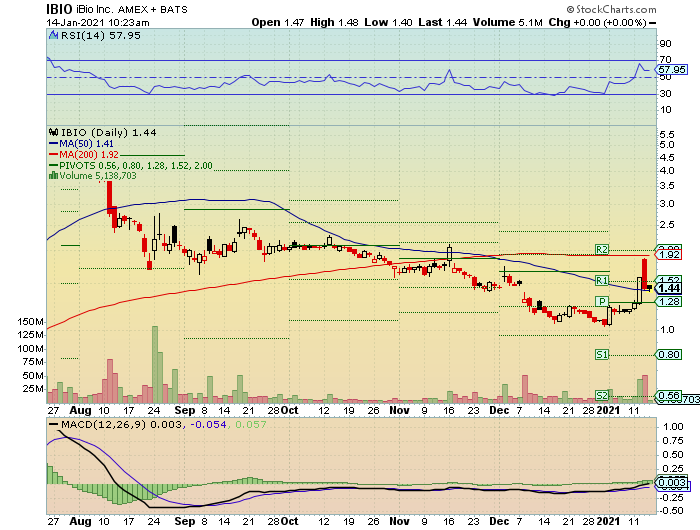Click the RSI line chart icon
This screenshot has height=530, width=700.
54,35
